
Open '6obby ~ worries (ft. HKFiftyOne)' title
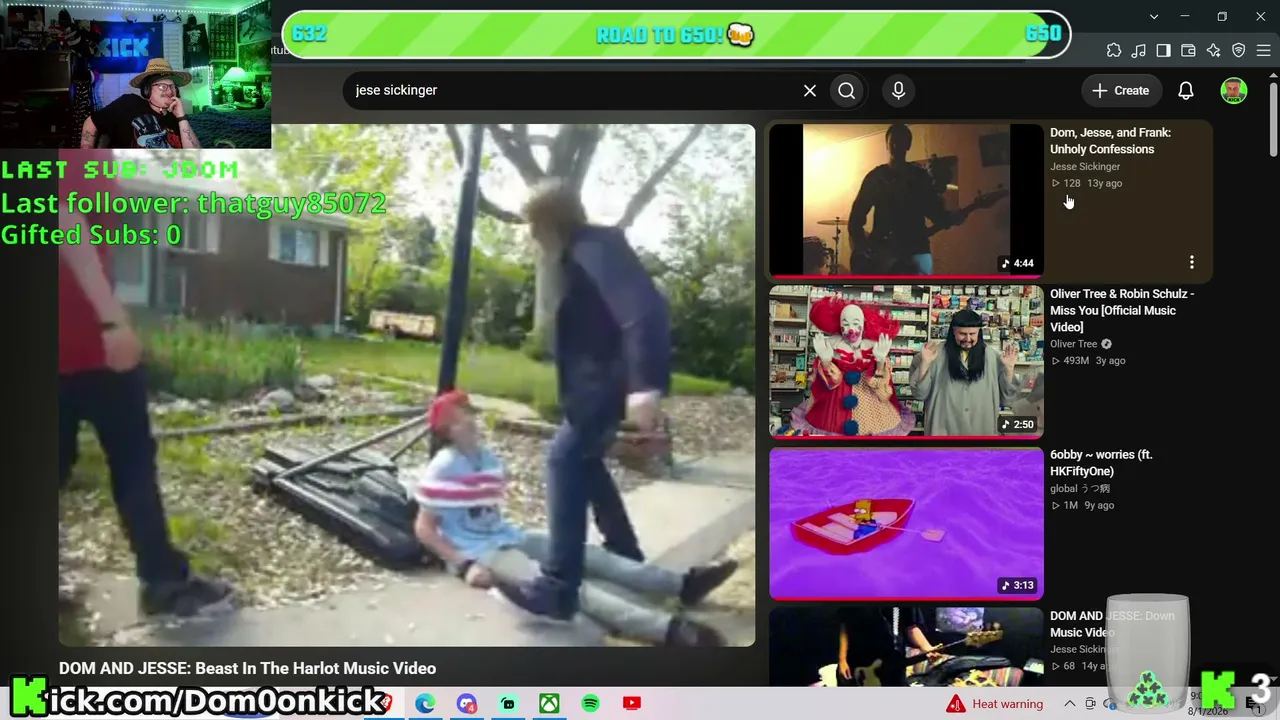[x=1101, y=463]
